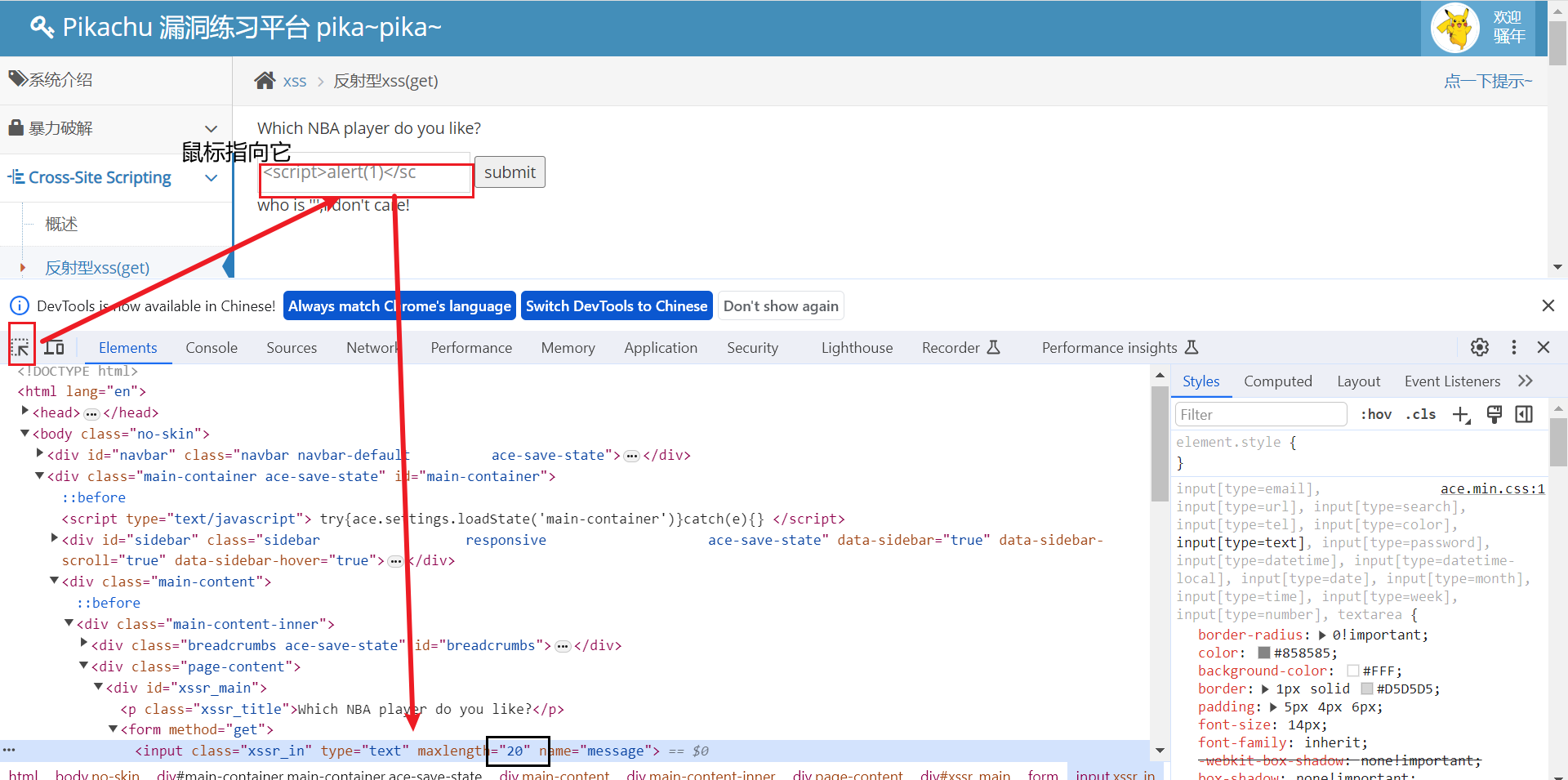
Task: Open the Performance insights tab
Action: click(x=1120, y=348)
